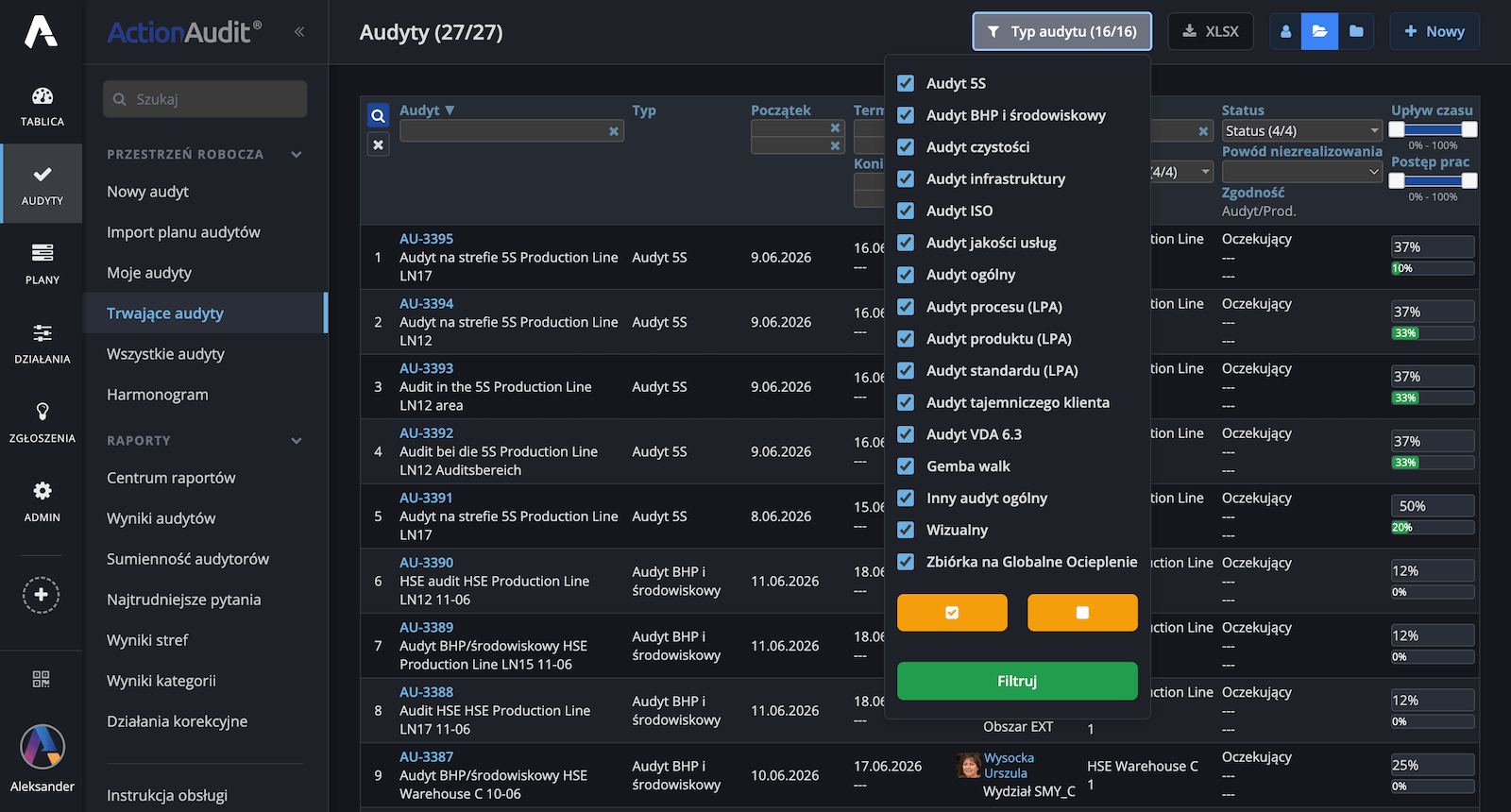Click the Szukaj search field

click(205, 99)
